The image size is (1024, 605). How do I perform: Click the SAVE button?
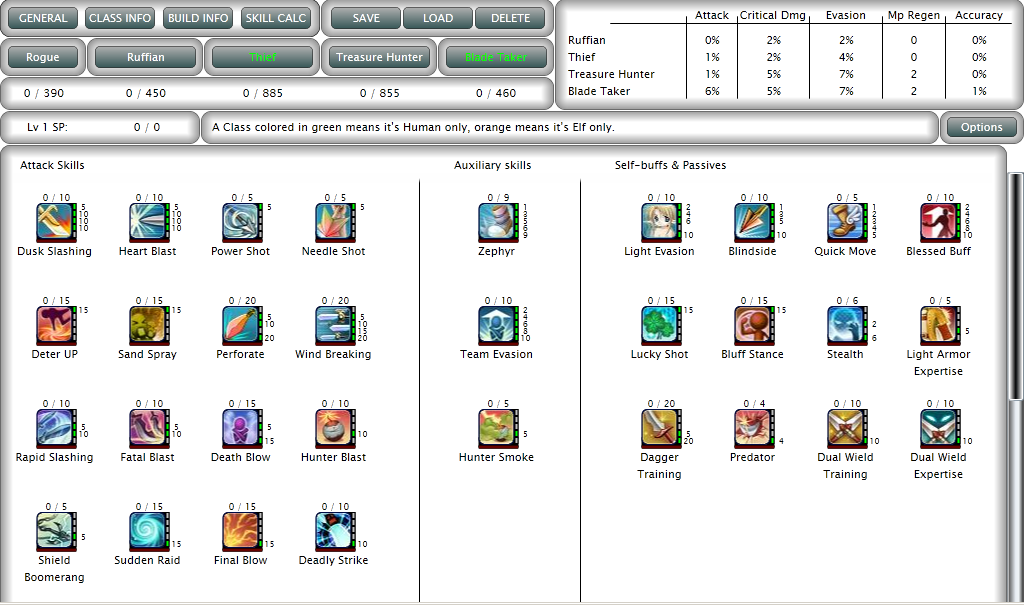[364, 17]
